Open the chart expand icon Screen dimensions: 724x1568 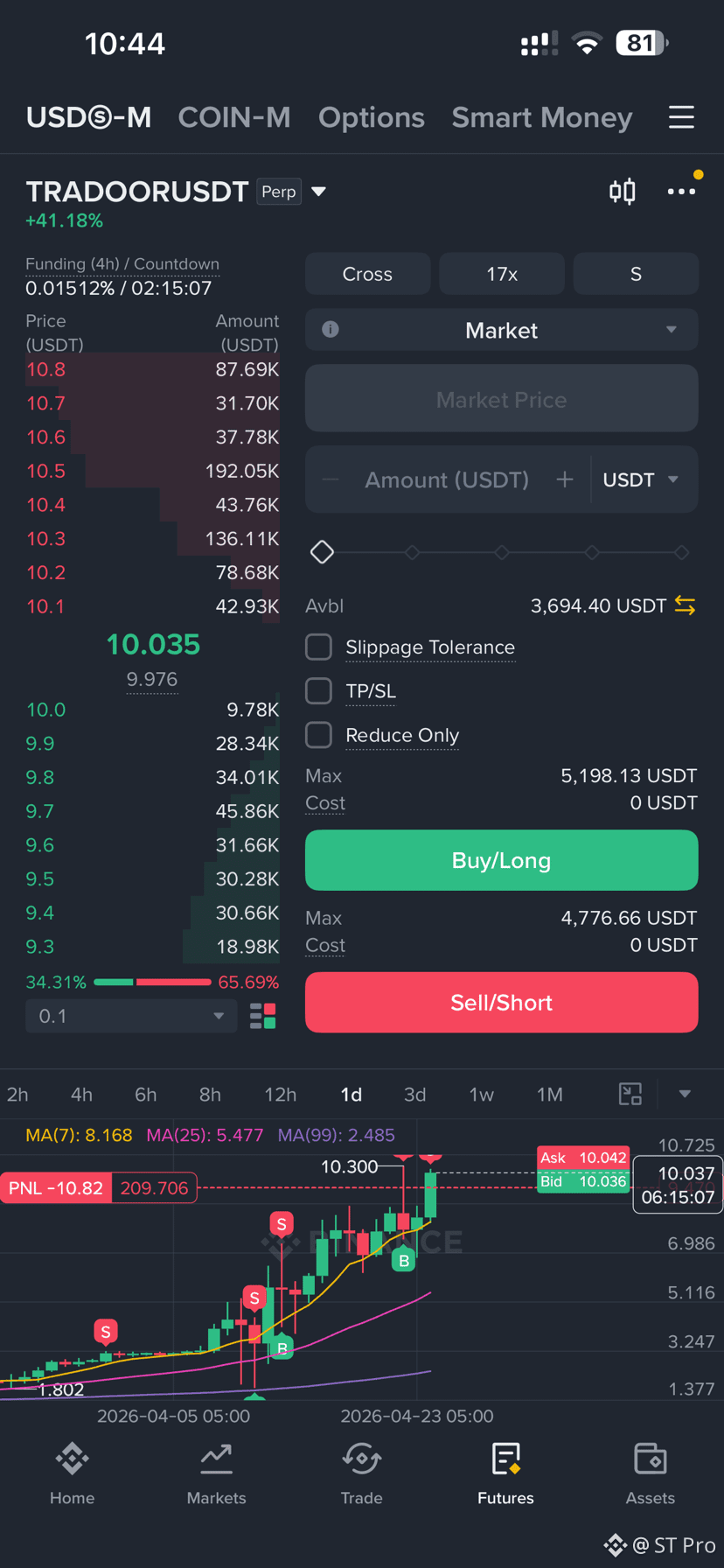click(630, 1094)
